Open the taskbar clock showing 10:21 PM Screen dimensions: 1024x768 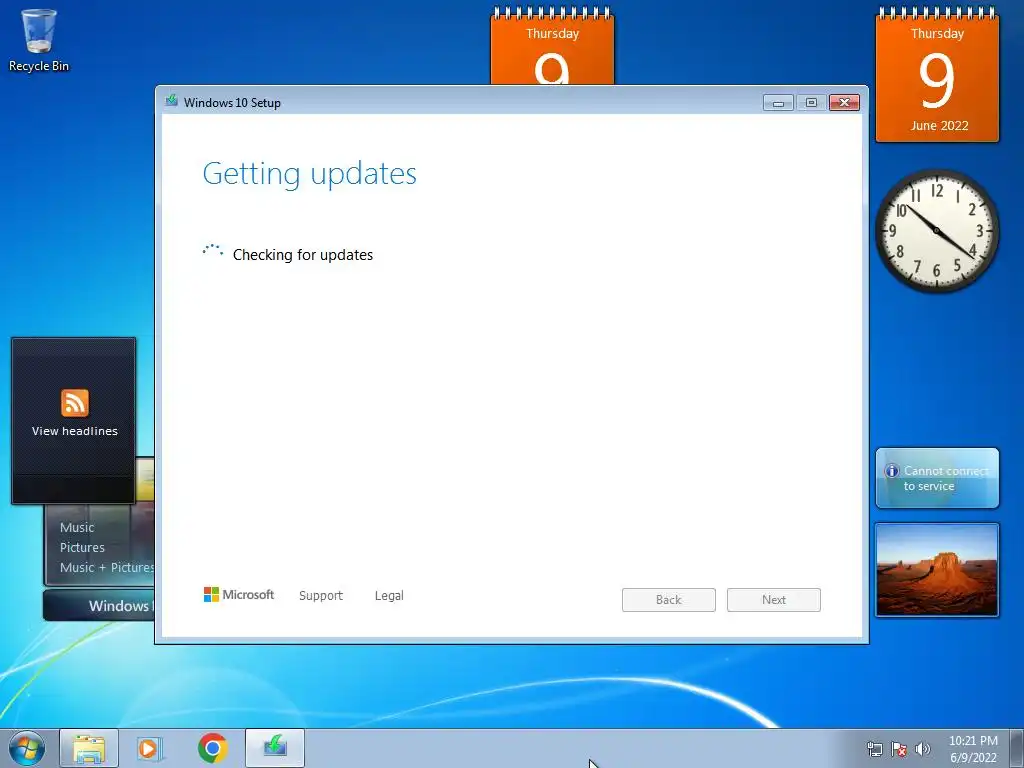(x=973, y=749)
